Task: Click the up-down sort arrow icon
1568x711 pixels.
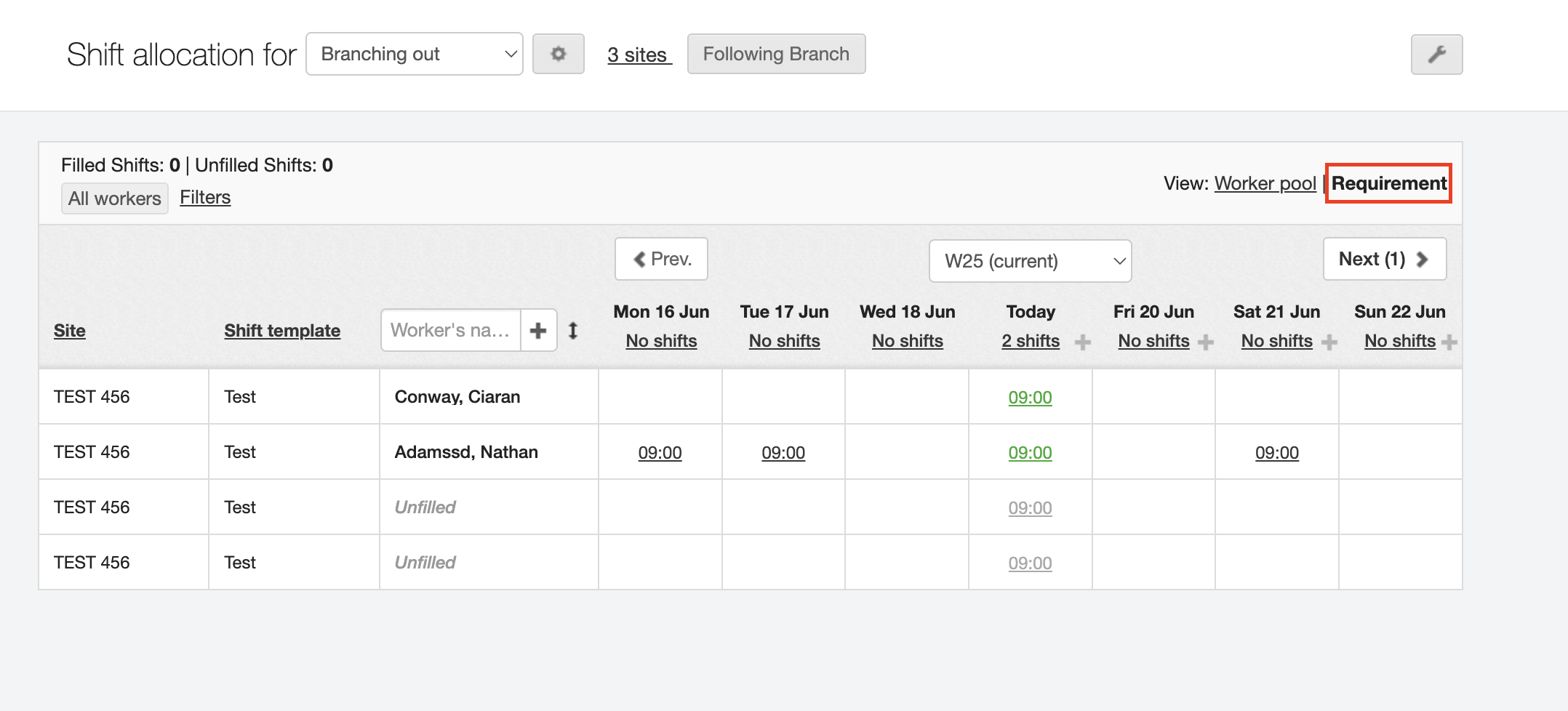Action: coord(573,331)
